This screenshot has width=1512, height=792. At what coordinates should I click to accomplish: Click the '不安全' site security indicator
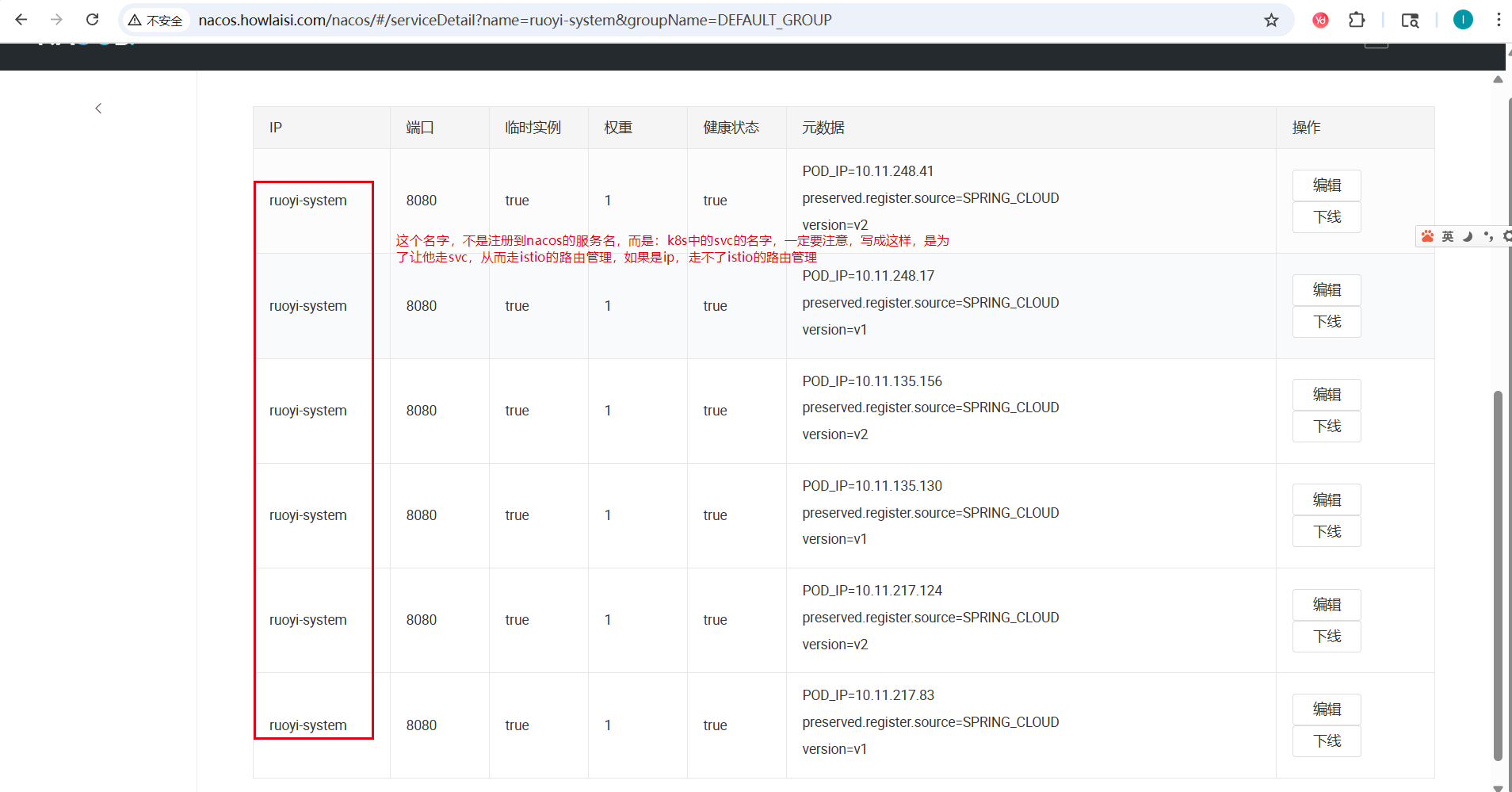tap(156, 20)
